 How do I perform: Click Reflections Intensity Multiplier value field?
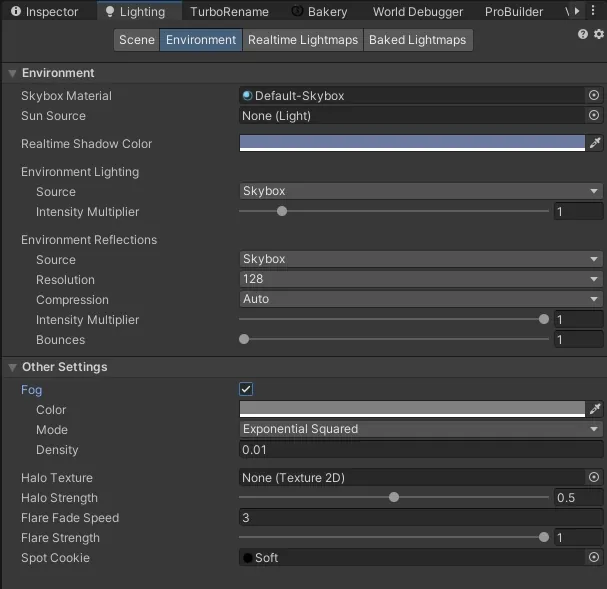(x=578, y=320)
